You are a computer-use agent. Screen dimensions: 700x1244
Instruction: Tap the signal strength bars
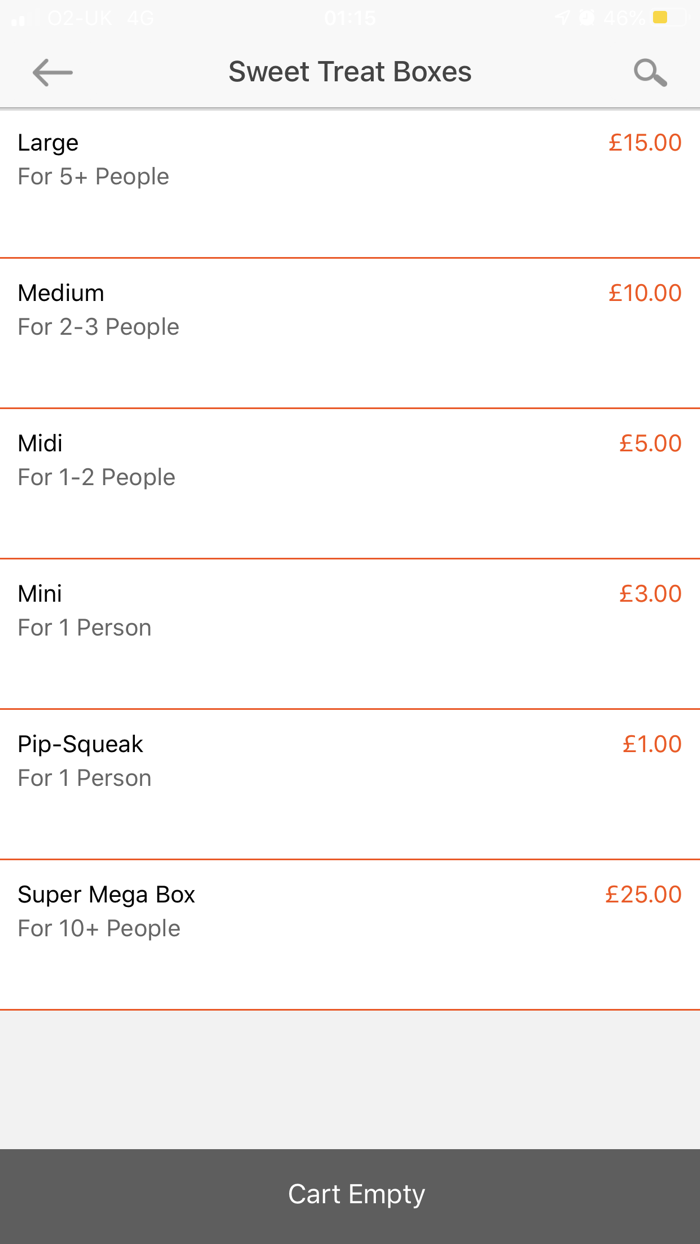click(x=18, y=18)
